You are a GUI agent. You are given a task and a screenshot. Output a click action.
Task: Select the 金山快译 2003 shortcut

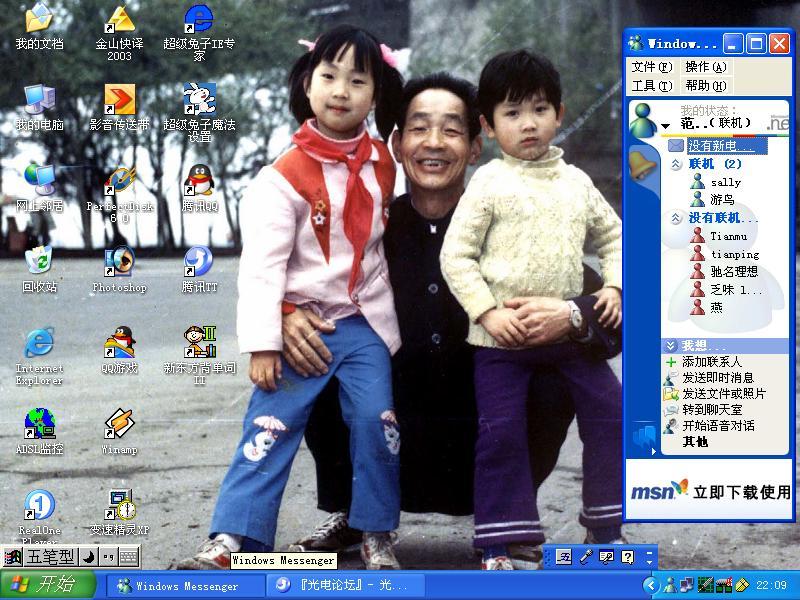119,33
